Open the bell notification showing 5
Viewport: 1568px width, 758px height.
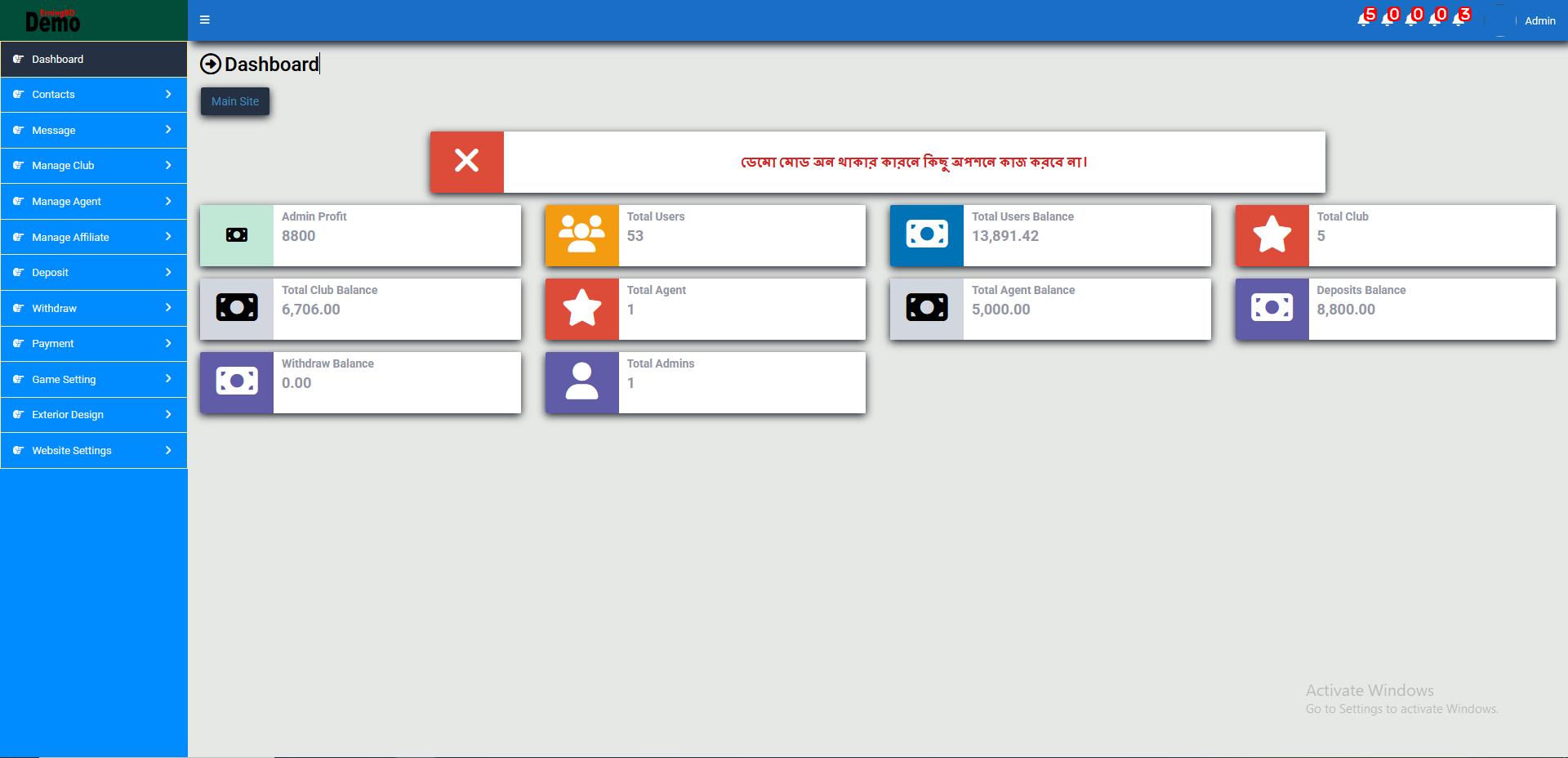1365,19
